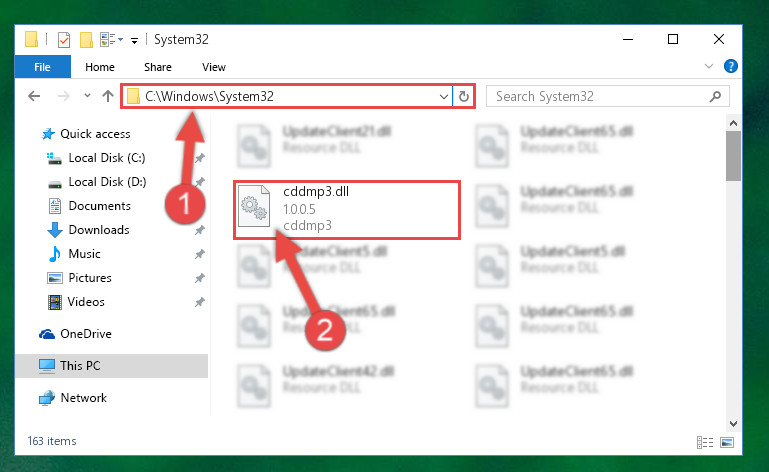Unpin the Downloads quick access item
Screen dimensions: 769x472
pyautogui.click(x=200, y=230)
